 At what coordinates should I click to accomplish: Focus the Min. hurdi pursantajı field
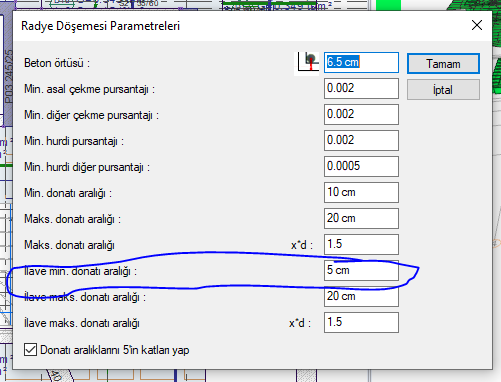[361, 140]
